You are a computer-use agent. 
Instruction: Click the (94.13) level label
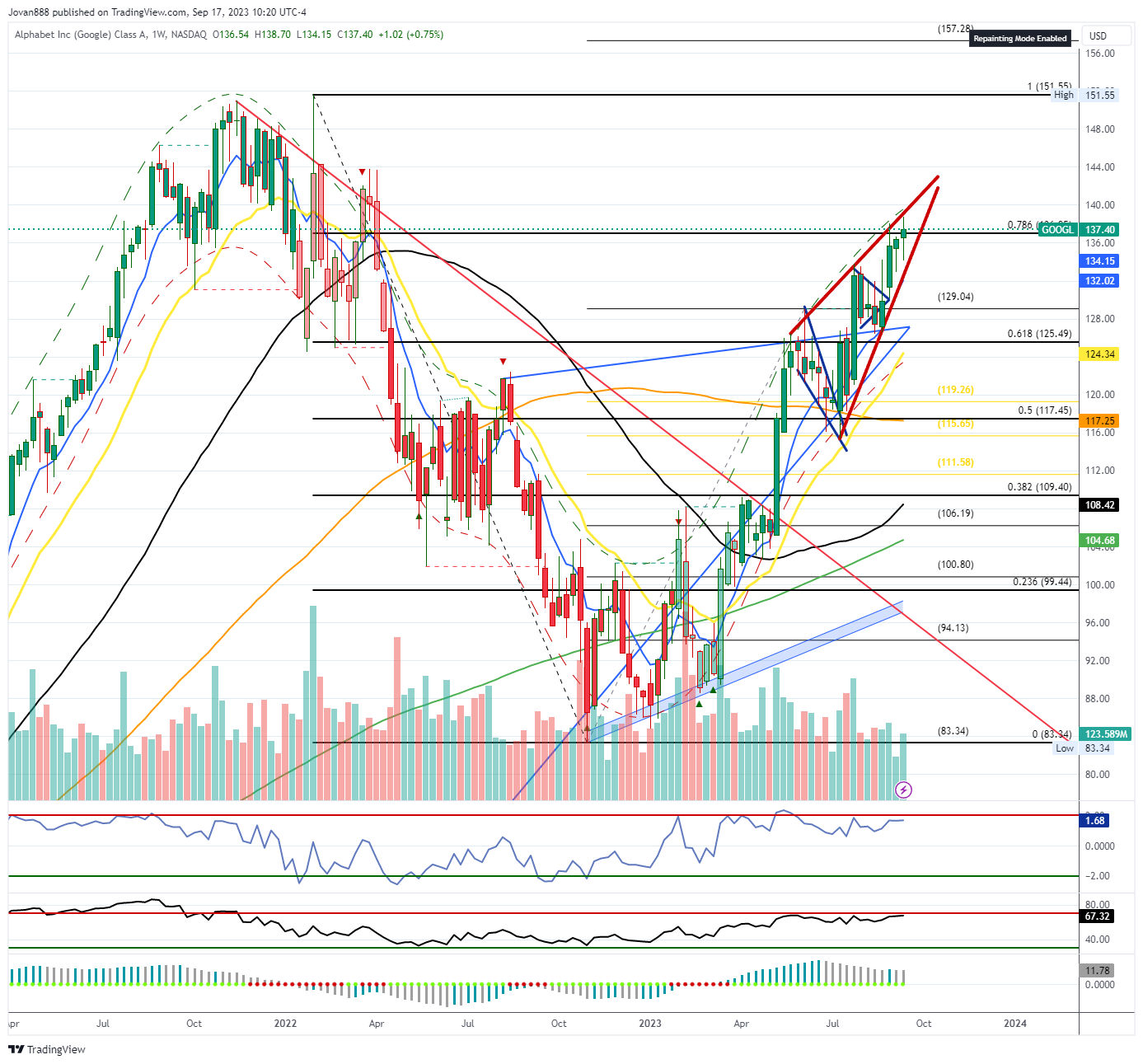tap(953, 628)
